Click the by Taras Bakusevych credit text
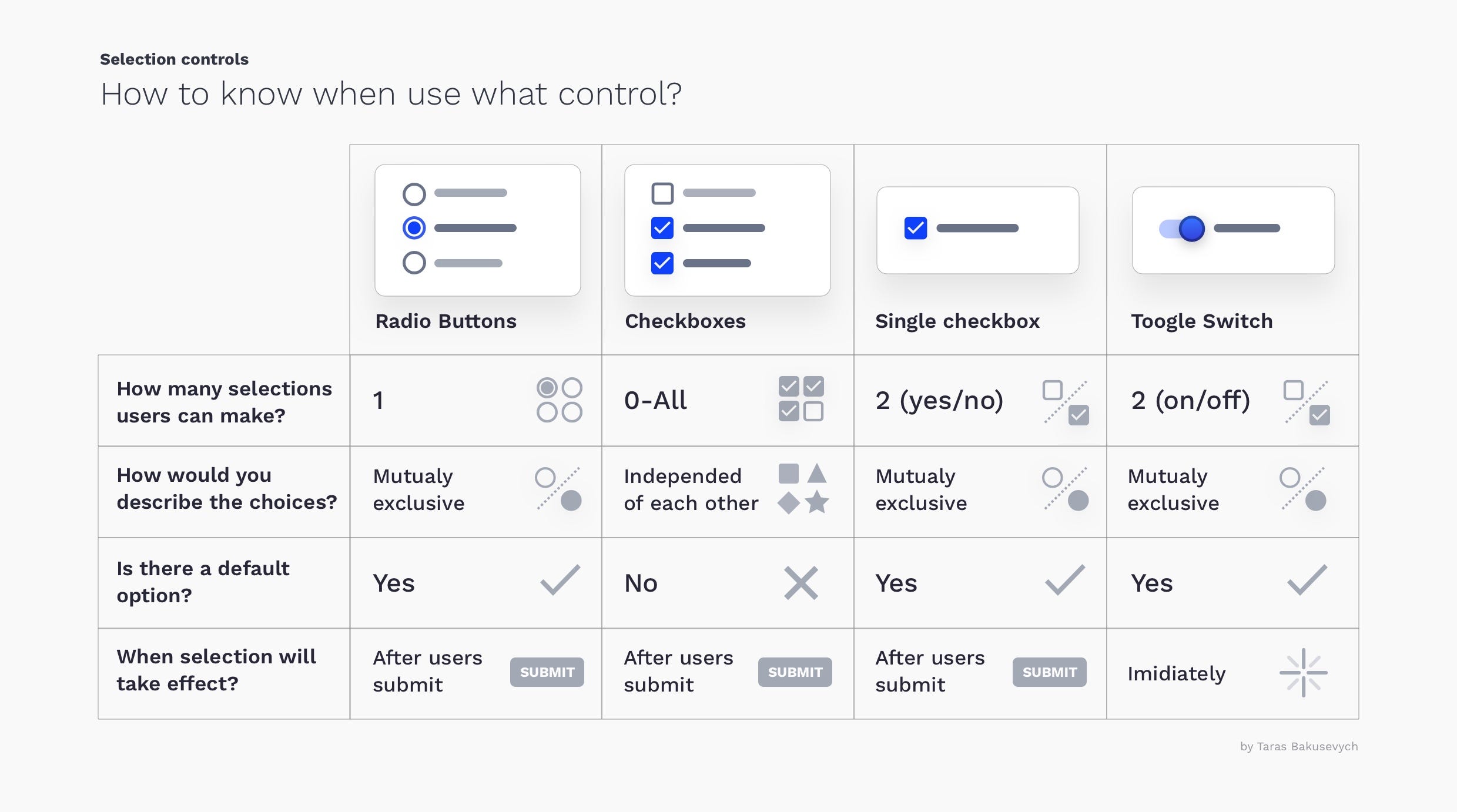The width and height of the screenshot is (1457, 812). click(1299, 746)
